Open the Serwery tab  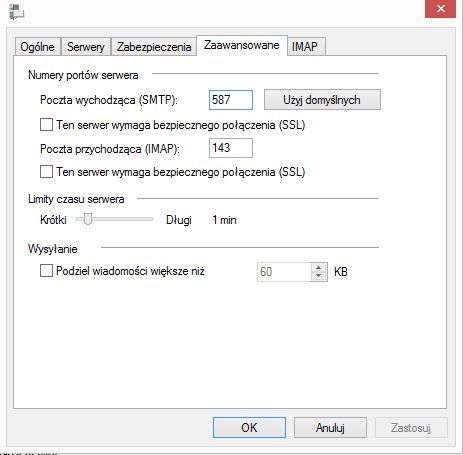(86, 47)
